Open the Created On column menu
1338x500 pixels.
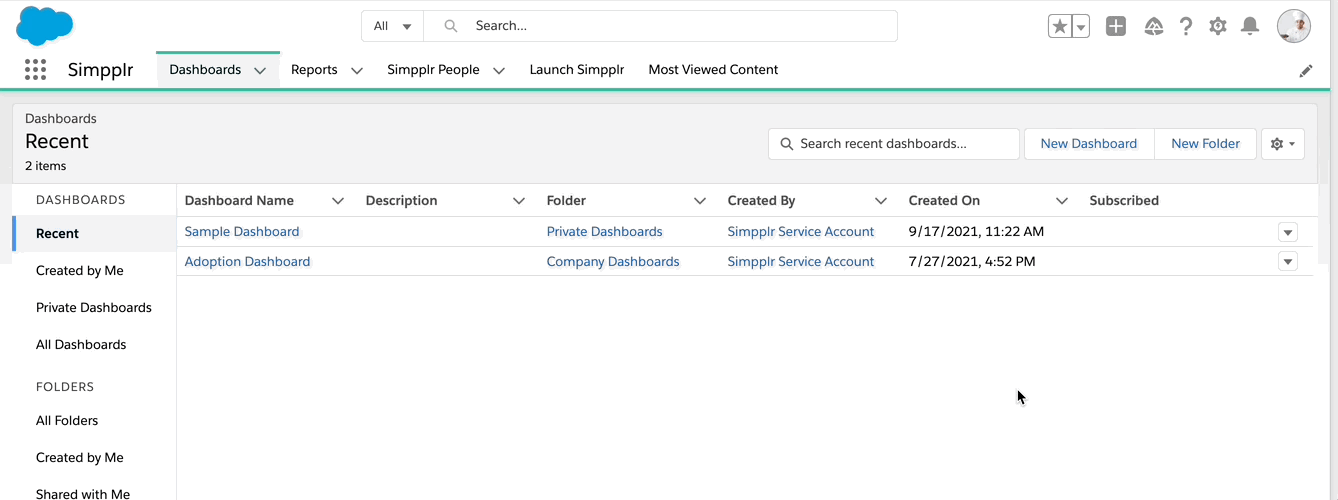coord(1062,201)
